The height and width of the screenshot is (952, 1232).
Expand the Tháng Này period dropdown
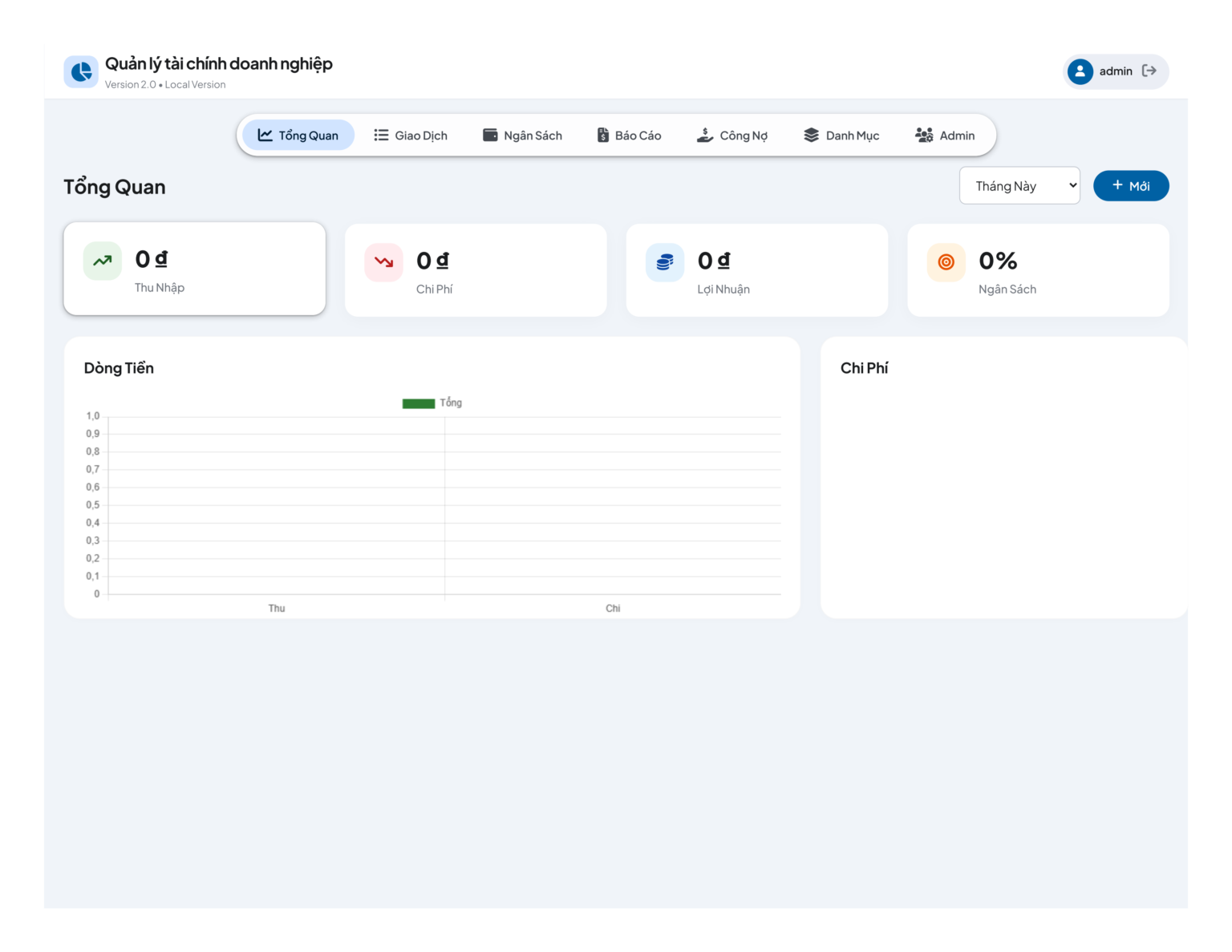coord(1019,186)
